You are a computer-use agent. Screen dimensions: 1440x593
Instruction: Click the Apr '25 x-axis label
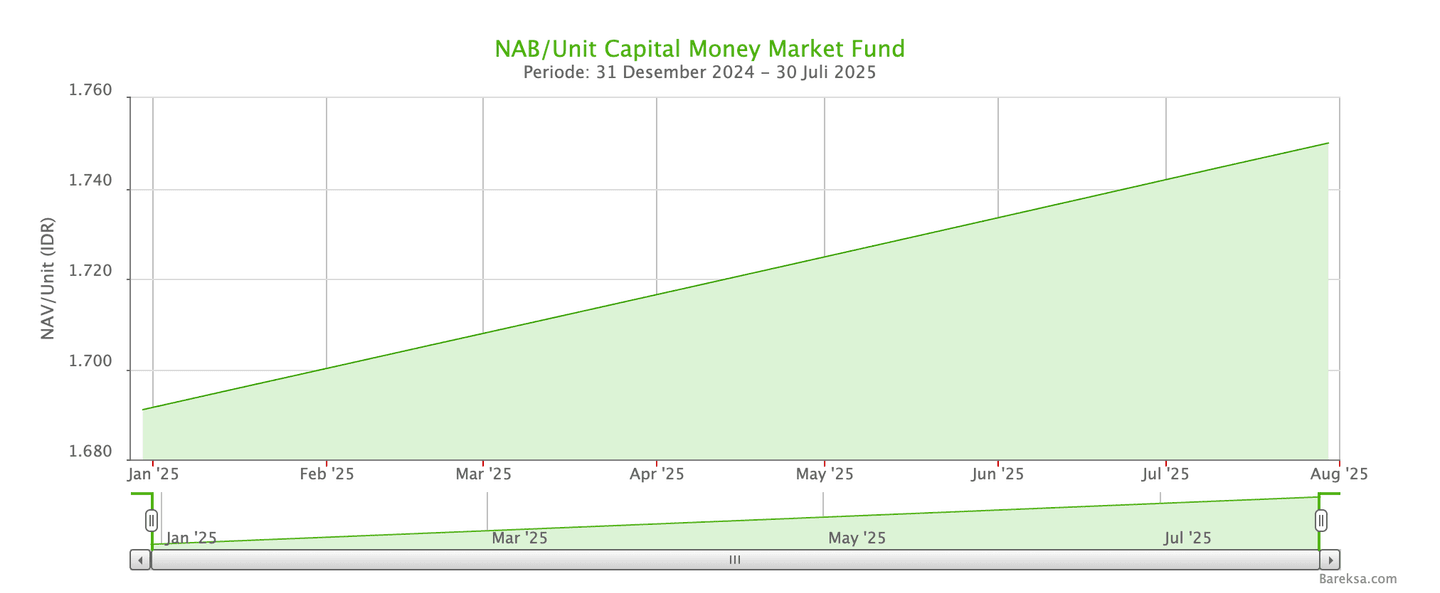656,474
